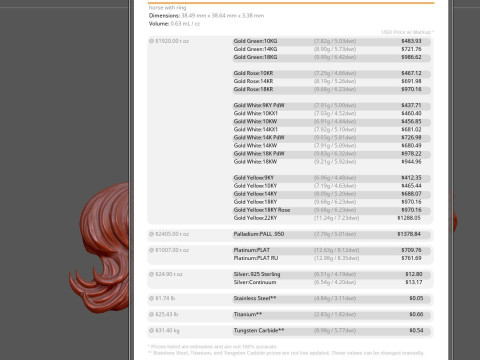The image size is (480, 360).
Task: Select Gold Yellow:22KY entry
Action: [x=255, y=218]
